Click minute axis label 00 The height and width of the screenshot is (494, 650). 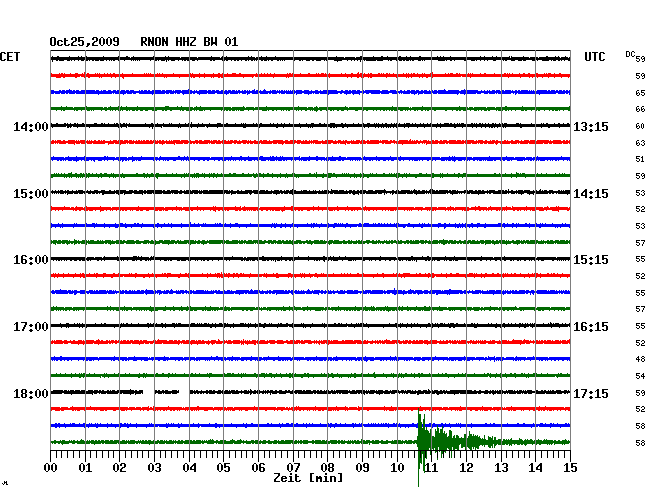(x=51, y=468)
